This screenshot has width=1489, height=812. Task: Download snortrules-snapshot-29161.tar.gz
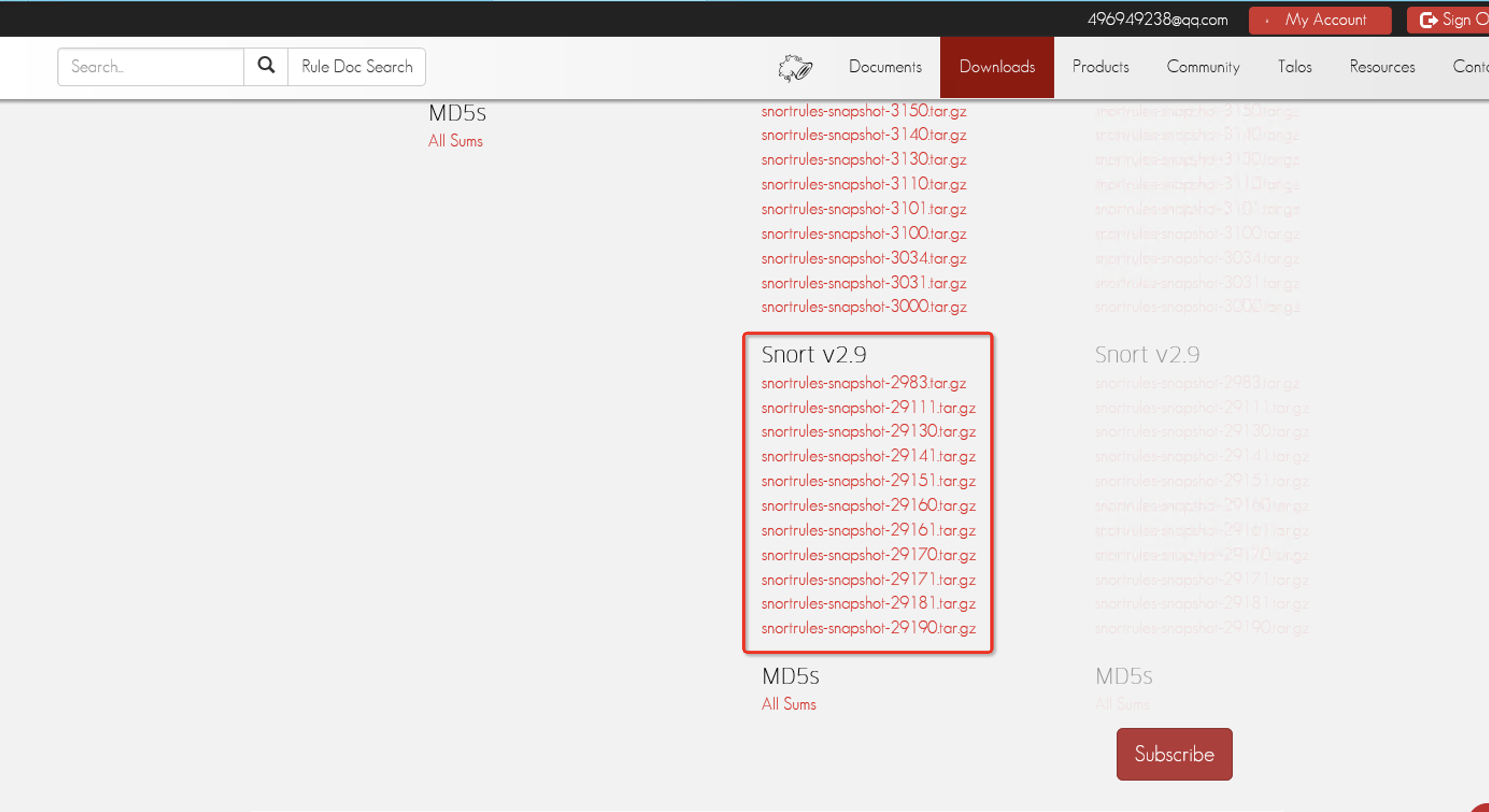coord(868,531)
